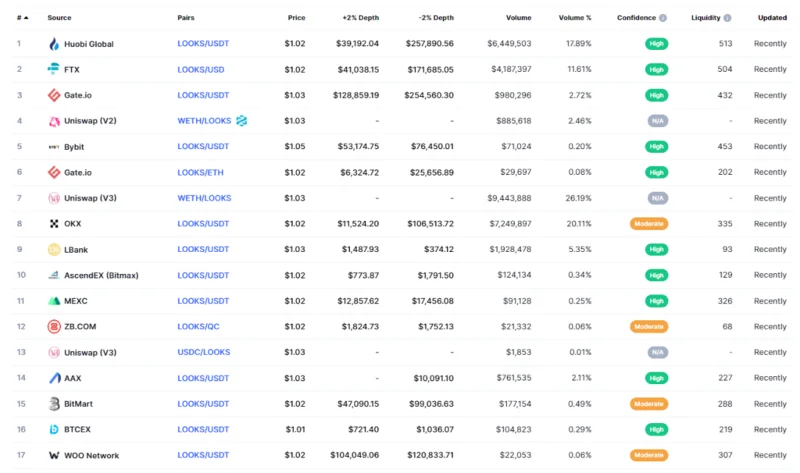Sort table by Updated column header
The height and width of the screenshot is (473, 800).
pos(772,18)
